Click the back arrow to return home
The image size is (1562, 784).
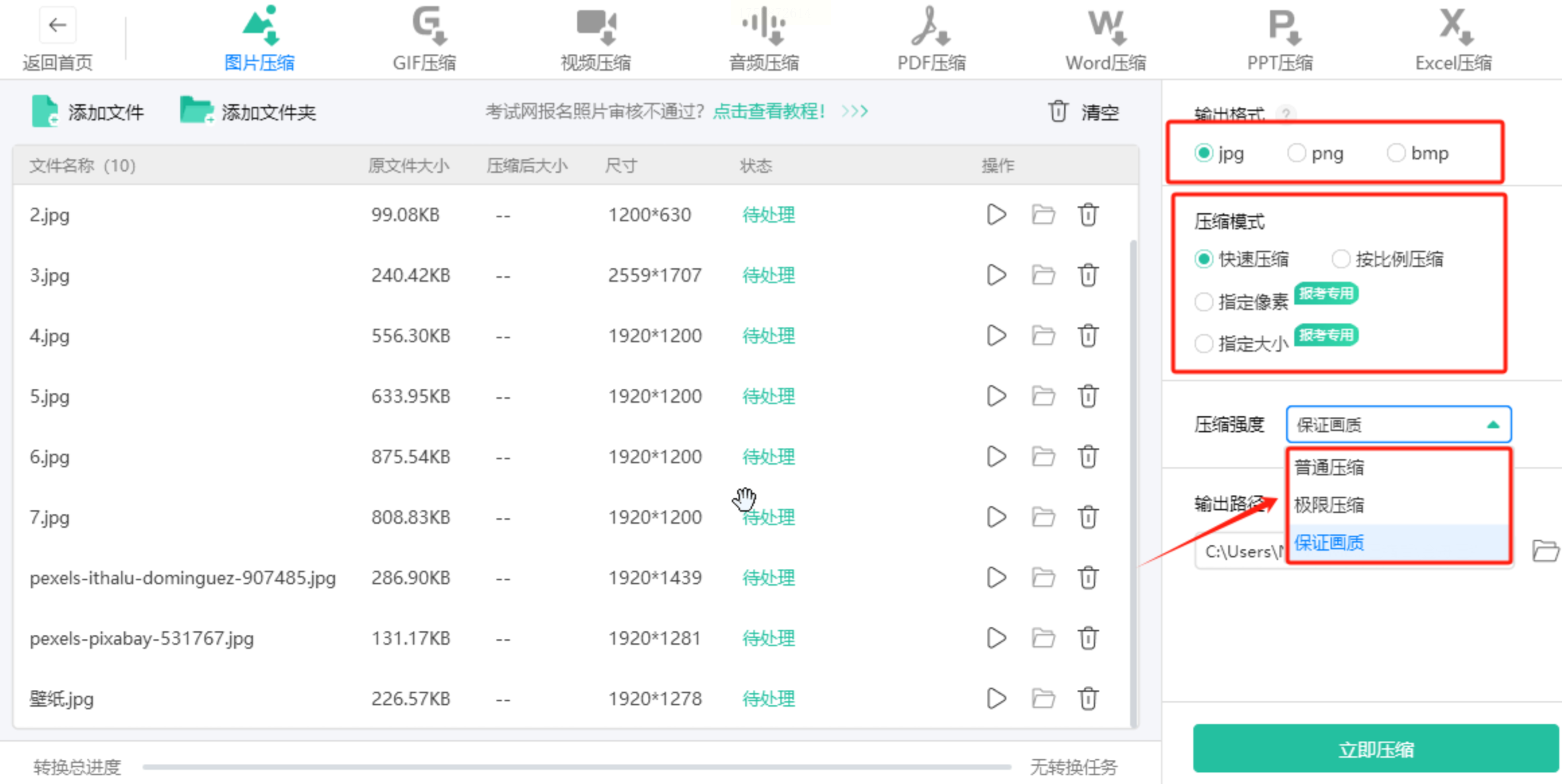(x=57, y=26)
